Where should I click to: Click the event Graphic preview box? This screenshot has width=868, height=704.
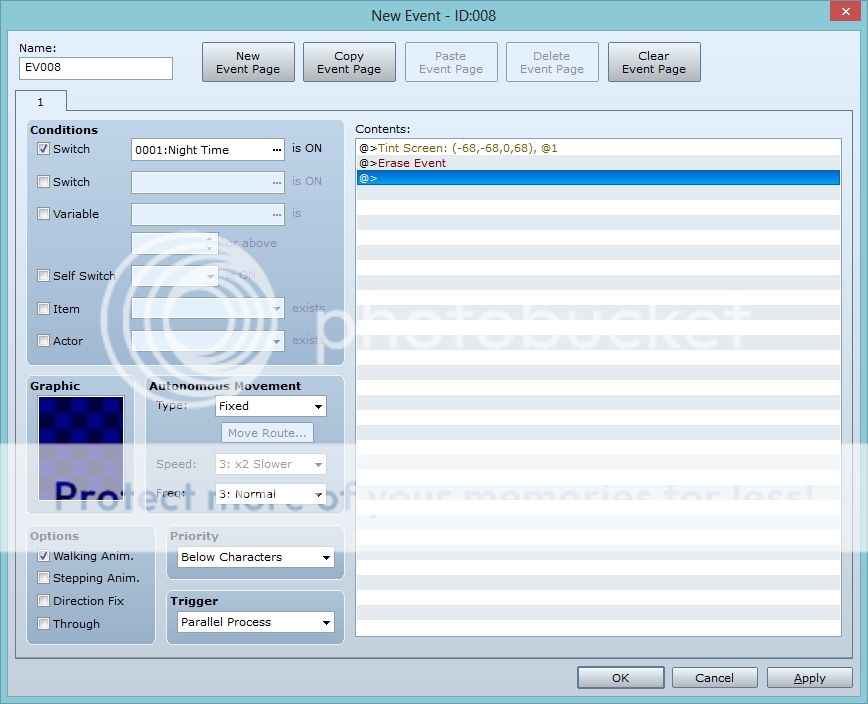81,448
